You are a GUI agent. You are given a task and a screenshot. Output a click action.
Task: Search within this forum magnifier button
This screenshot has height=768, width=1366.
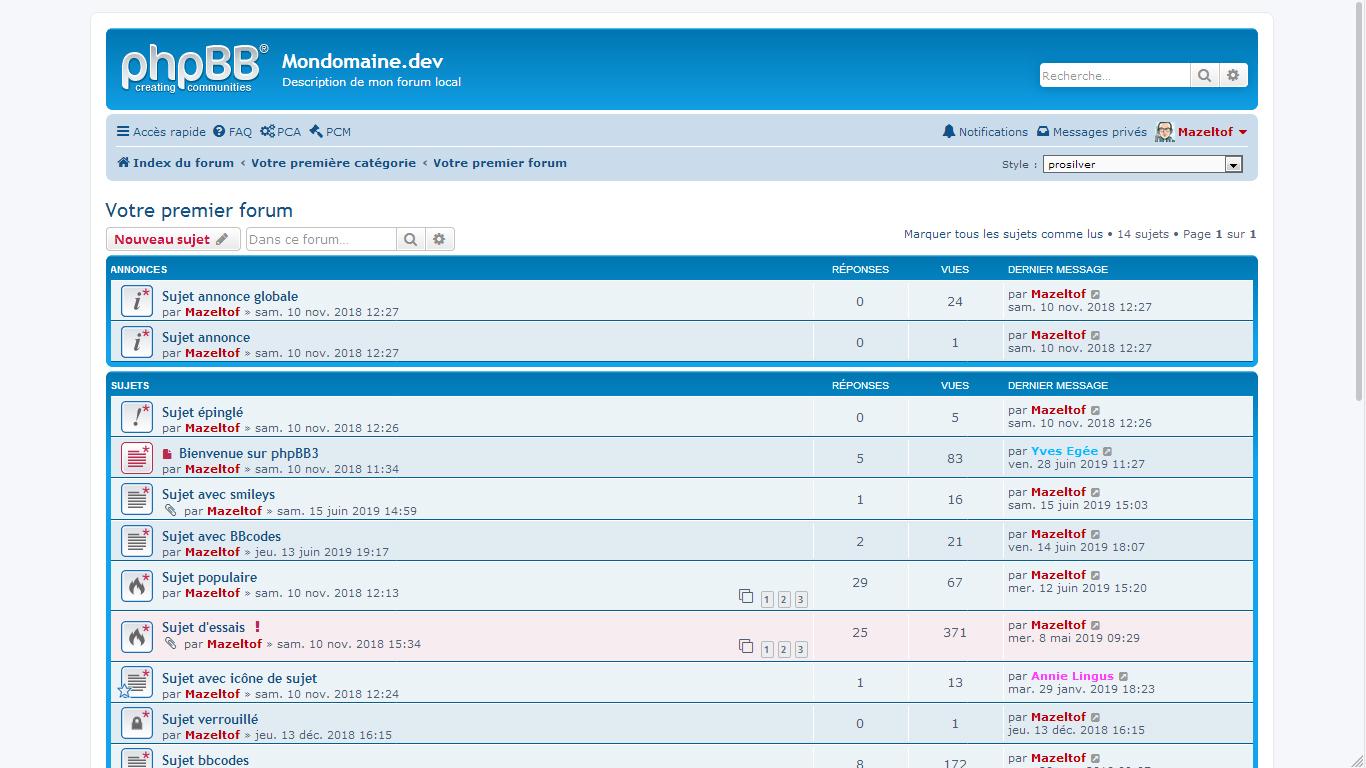pyautogui.click(x=410, y=239)
